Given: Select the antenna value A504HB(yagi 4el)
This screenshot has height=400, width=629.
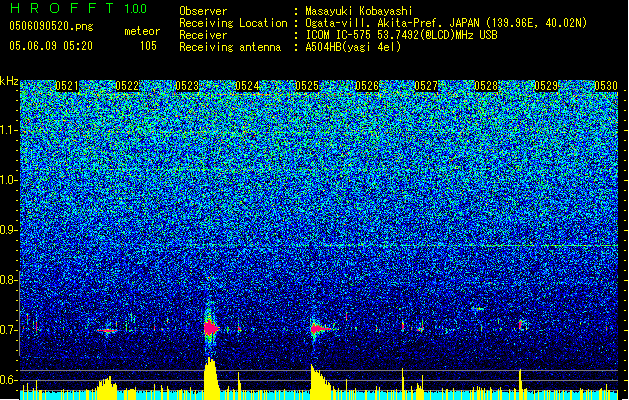Looking at the screenshot, I should (353, 47).
